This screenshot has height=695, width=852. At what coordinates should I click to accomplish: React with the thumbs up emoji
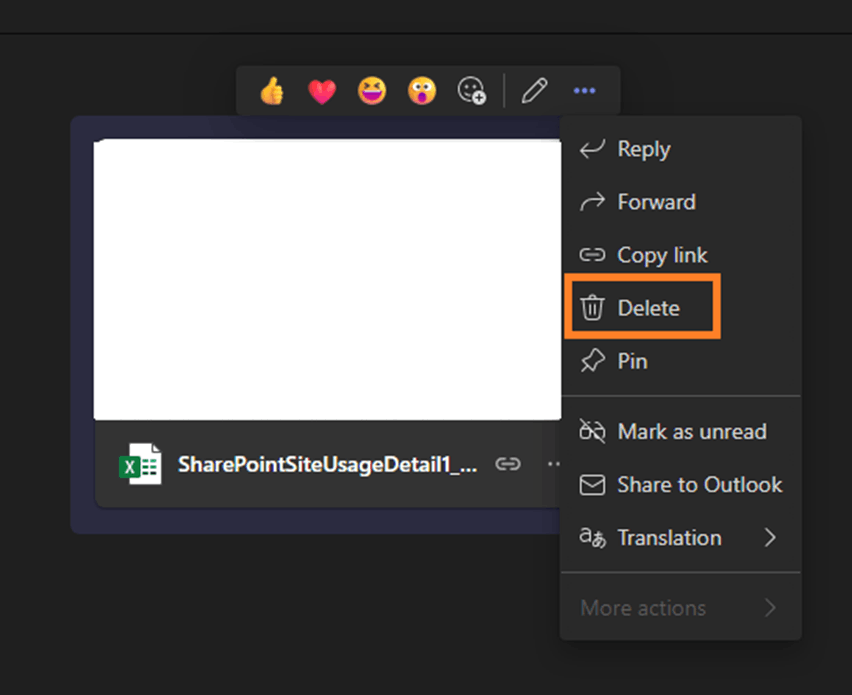(272, 90)
